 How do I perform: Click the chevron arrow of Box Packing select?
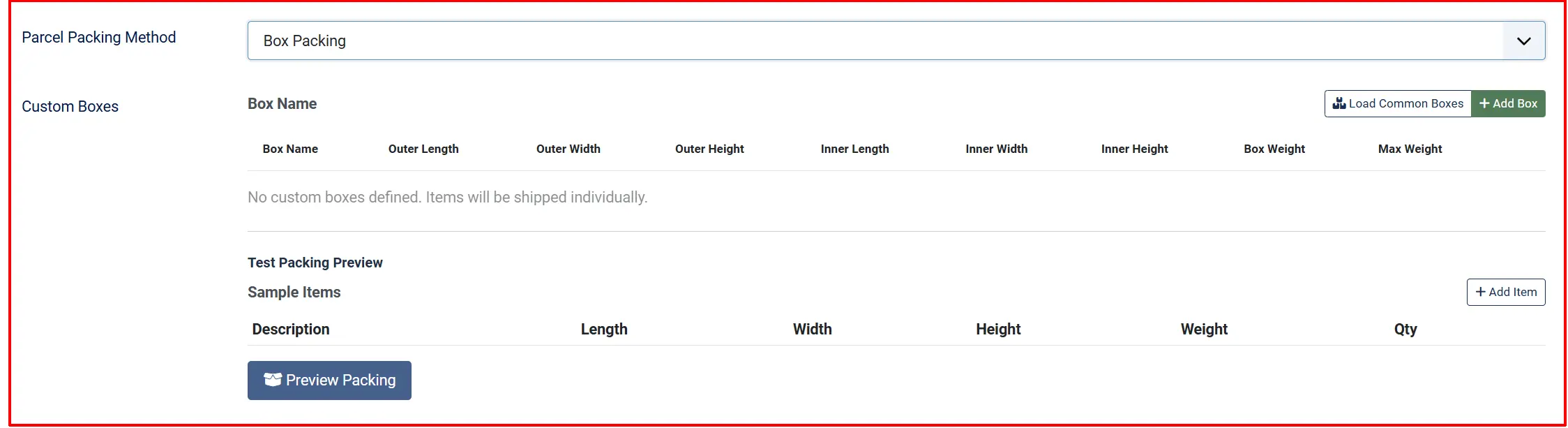[x=1524, y=41]
